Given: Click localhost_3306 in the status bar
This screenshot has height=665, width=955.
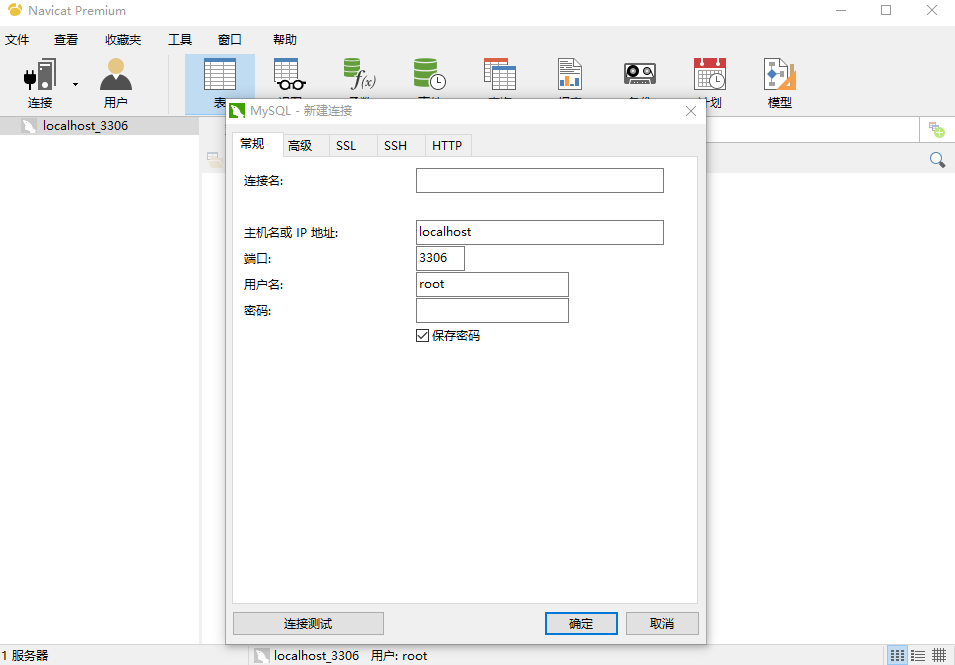Looking at the screenshot, I should (x=316, y=656).
